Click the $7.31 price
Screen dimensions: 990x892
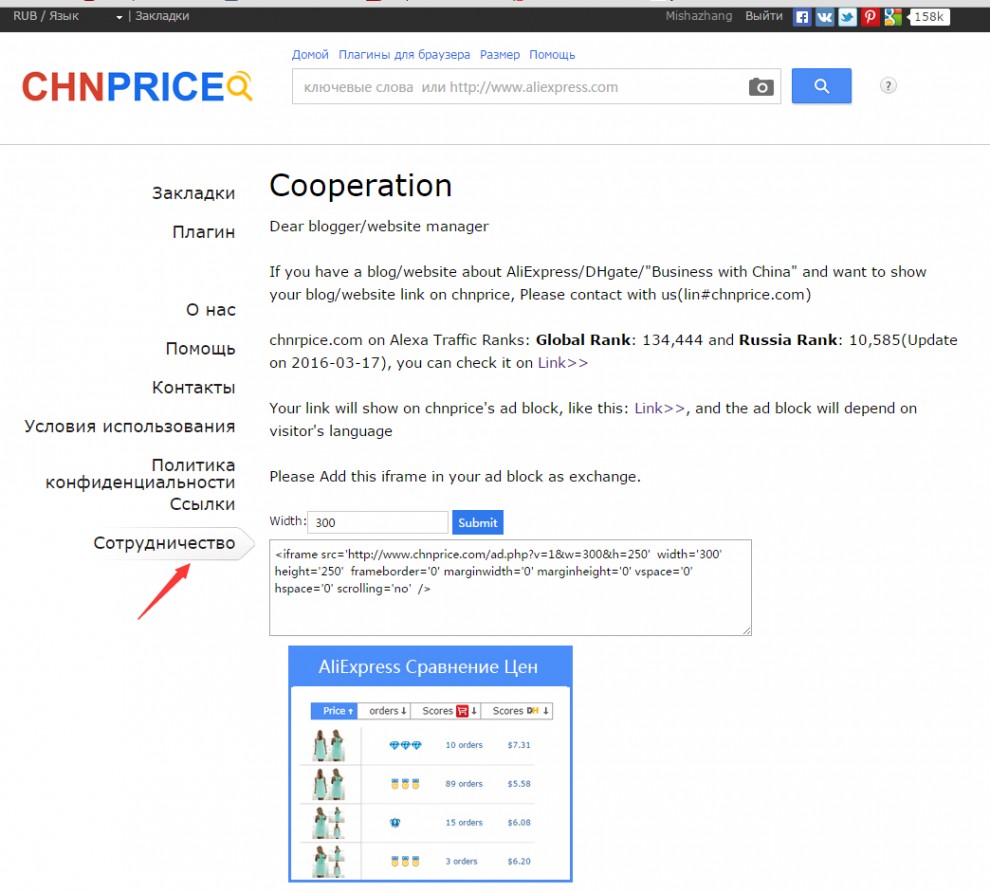pyautogui.click(x=519, y=745)
